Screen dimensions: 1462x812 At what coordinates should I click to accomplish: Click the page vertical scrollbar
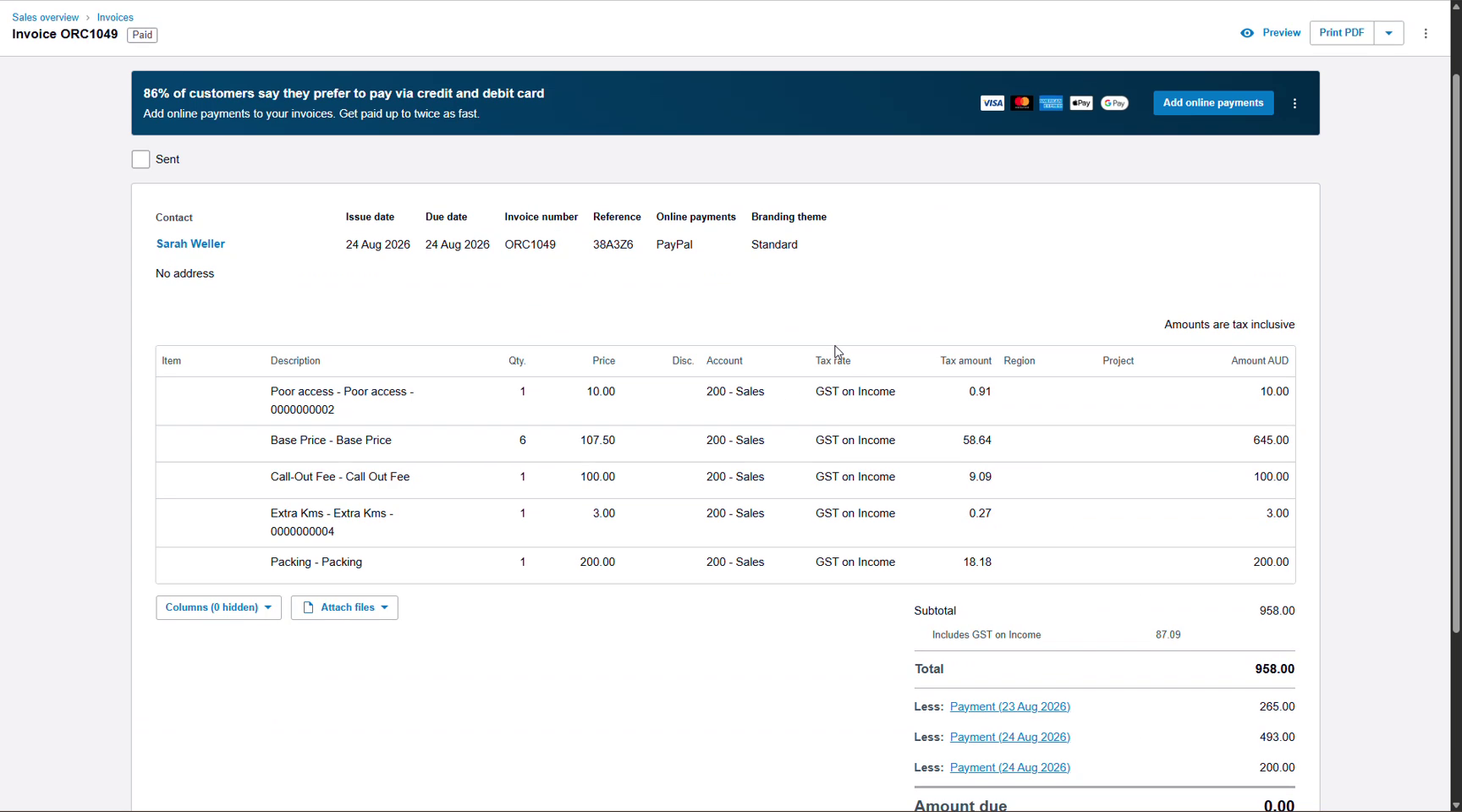[x=1456, y=354]
